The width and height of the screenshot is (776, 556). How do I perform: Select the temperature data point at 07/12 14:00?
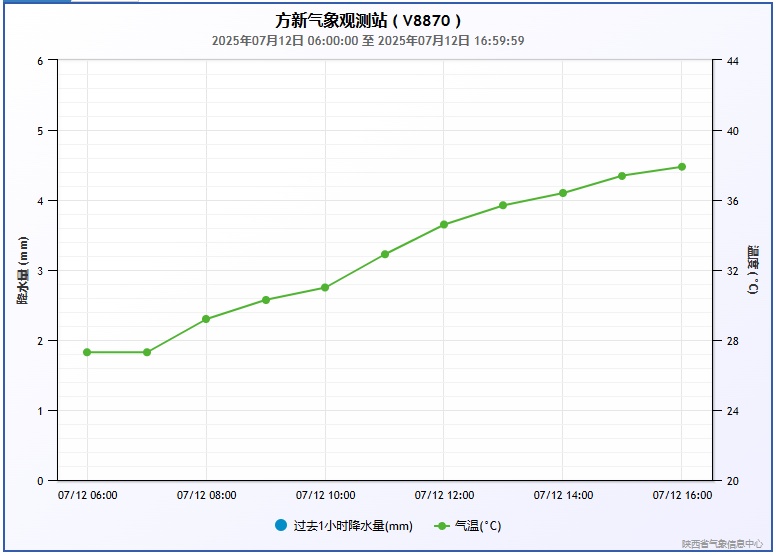[563, 193]
